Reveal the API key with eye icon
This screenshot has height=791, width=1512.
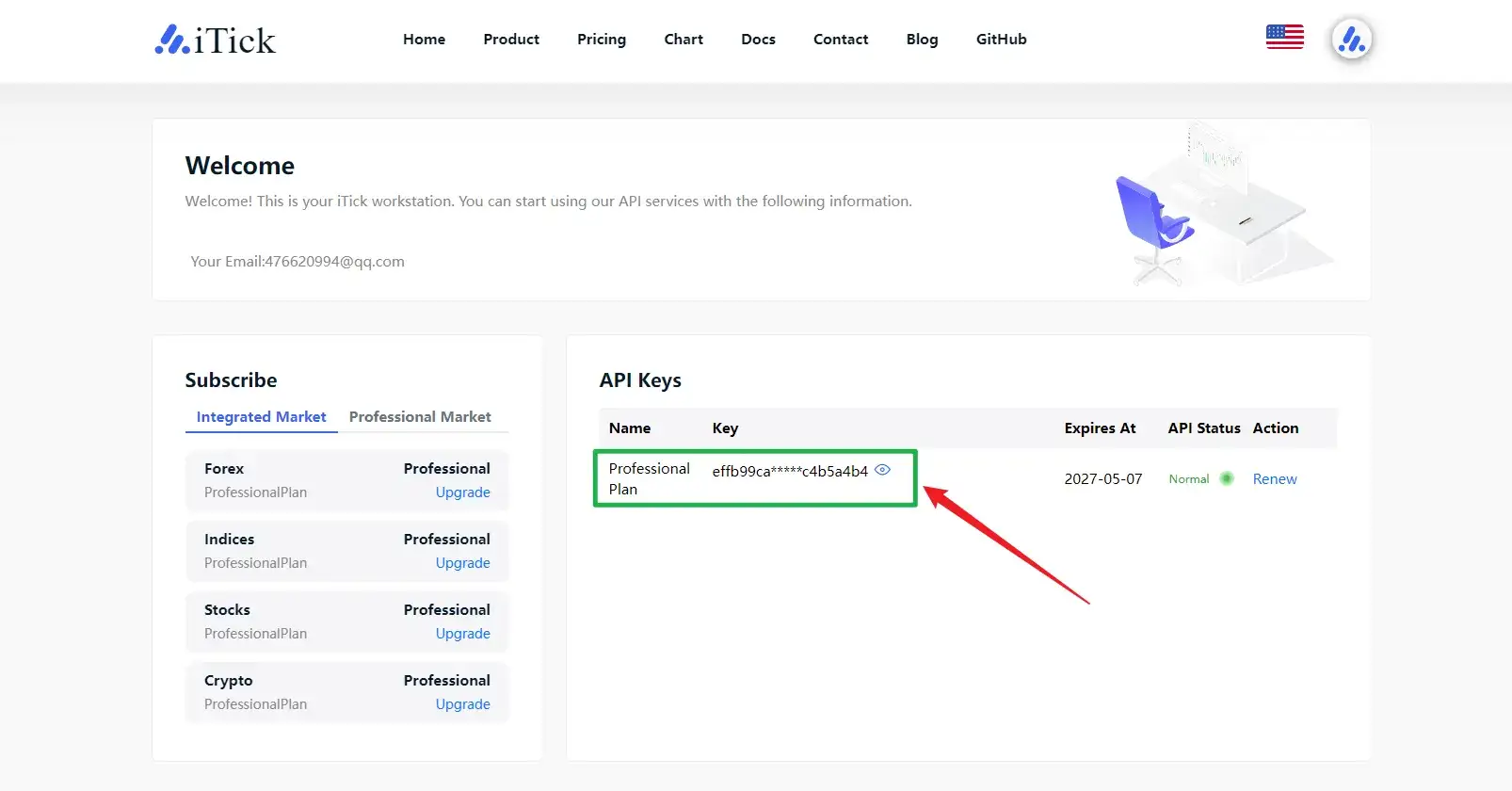(x=882, y=470)
